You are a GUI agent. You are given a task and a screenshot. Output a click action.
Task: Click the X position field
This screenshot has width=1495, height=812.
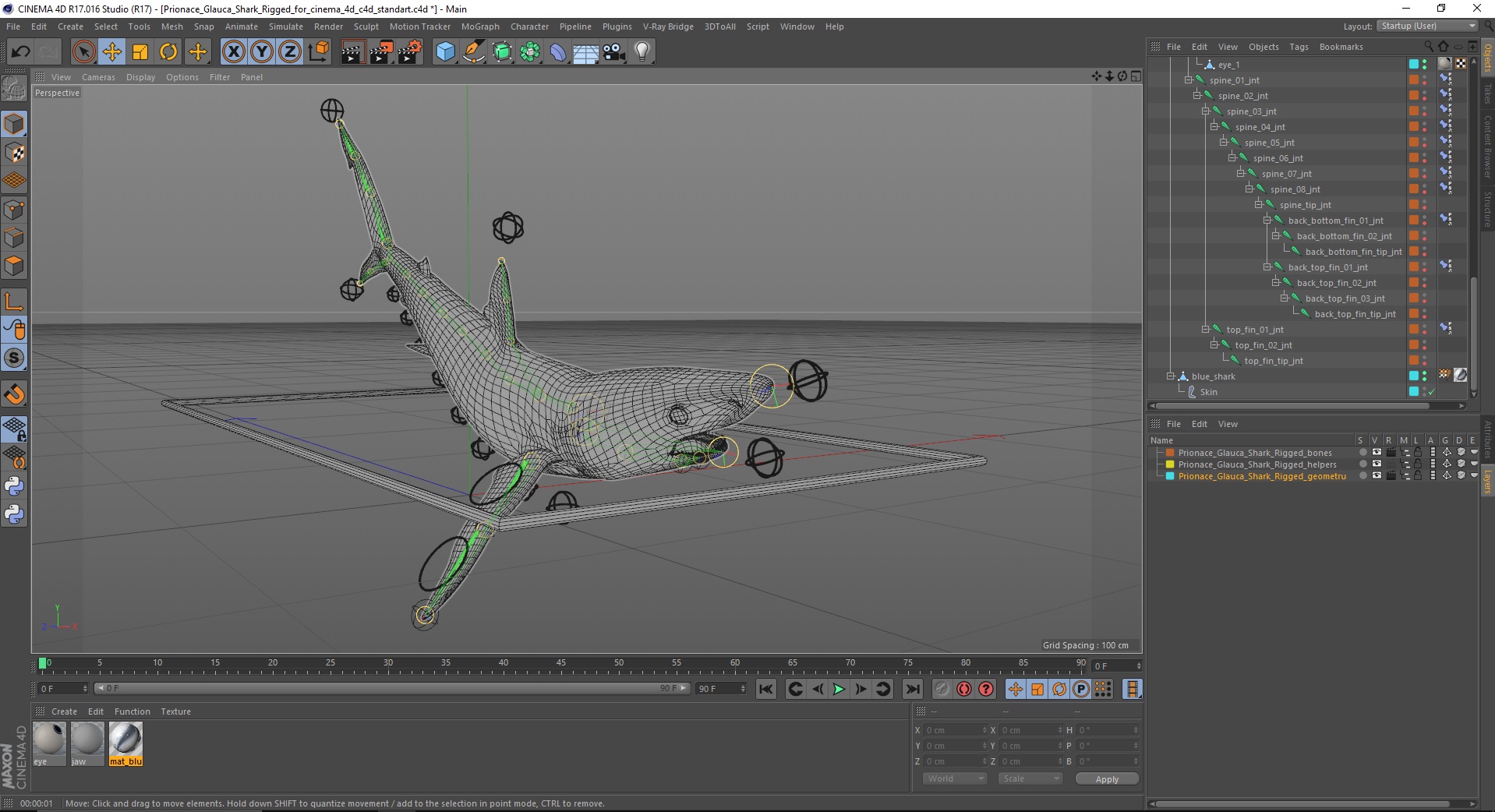tap(955, 730)
